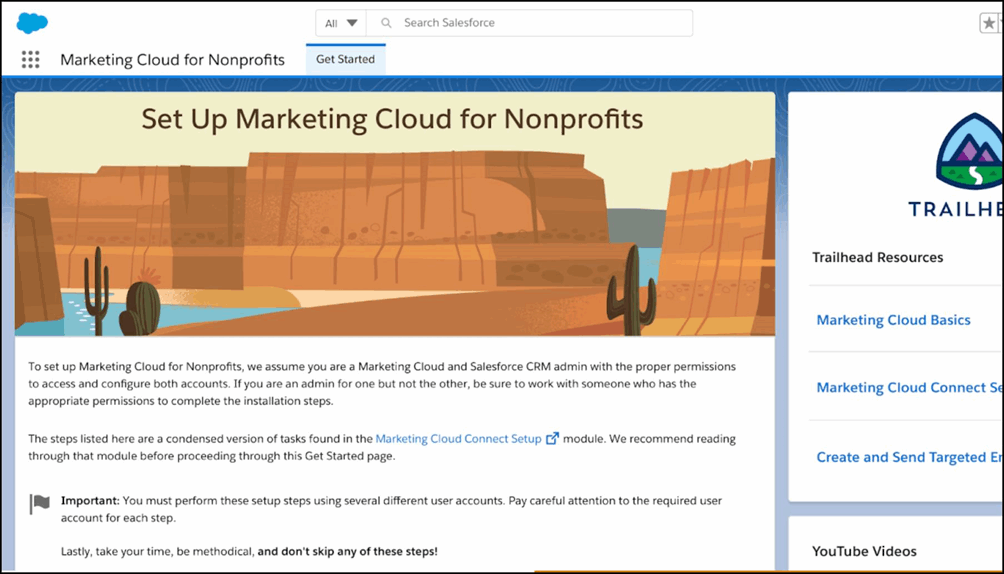Click the Set Up Marketing Cloud banner title

coord(392,120)
